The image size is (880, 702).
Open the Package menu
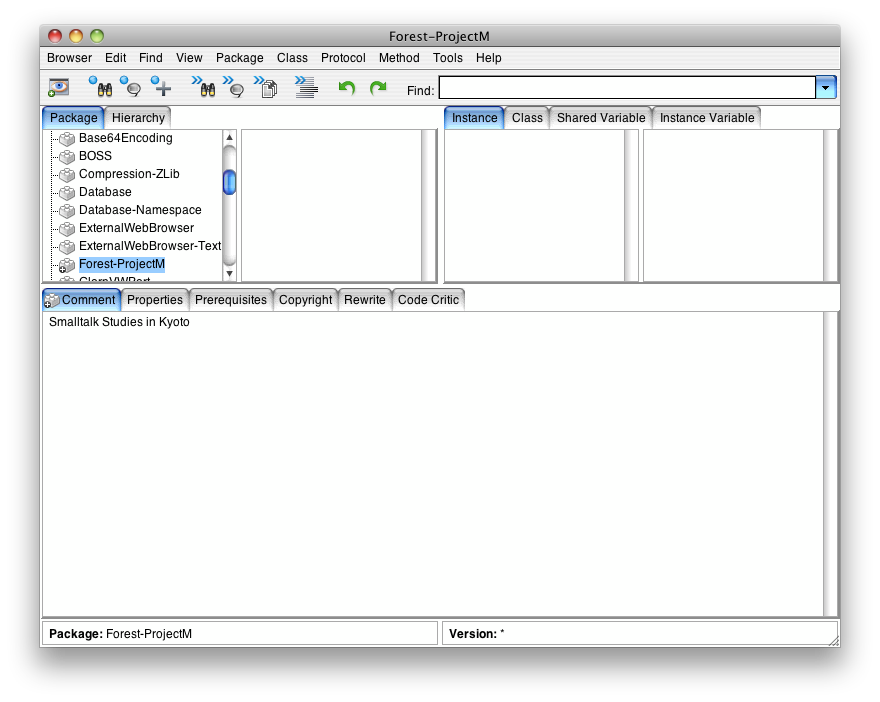[x=240, y=58]
